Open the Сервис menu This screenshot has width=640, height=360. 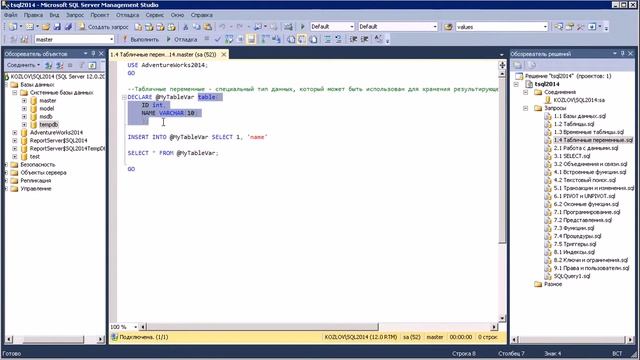(x=155, y=15)
